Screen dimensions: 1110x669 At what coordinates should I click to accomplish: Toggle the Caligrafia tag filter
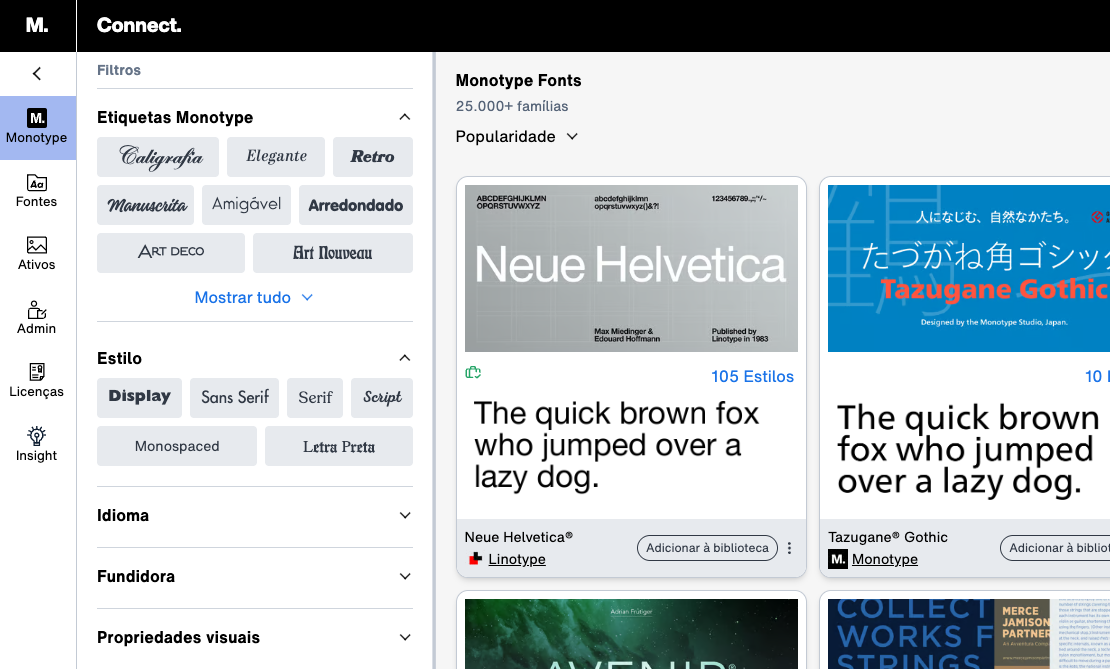[161, 157]
